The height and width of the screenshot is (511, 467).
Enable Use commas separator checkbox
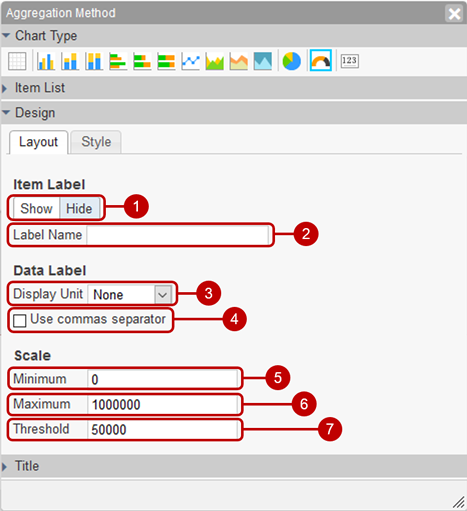point(20,321)
